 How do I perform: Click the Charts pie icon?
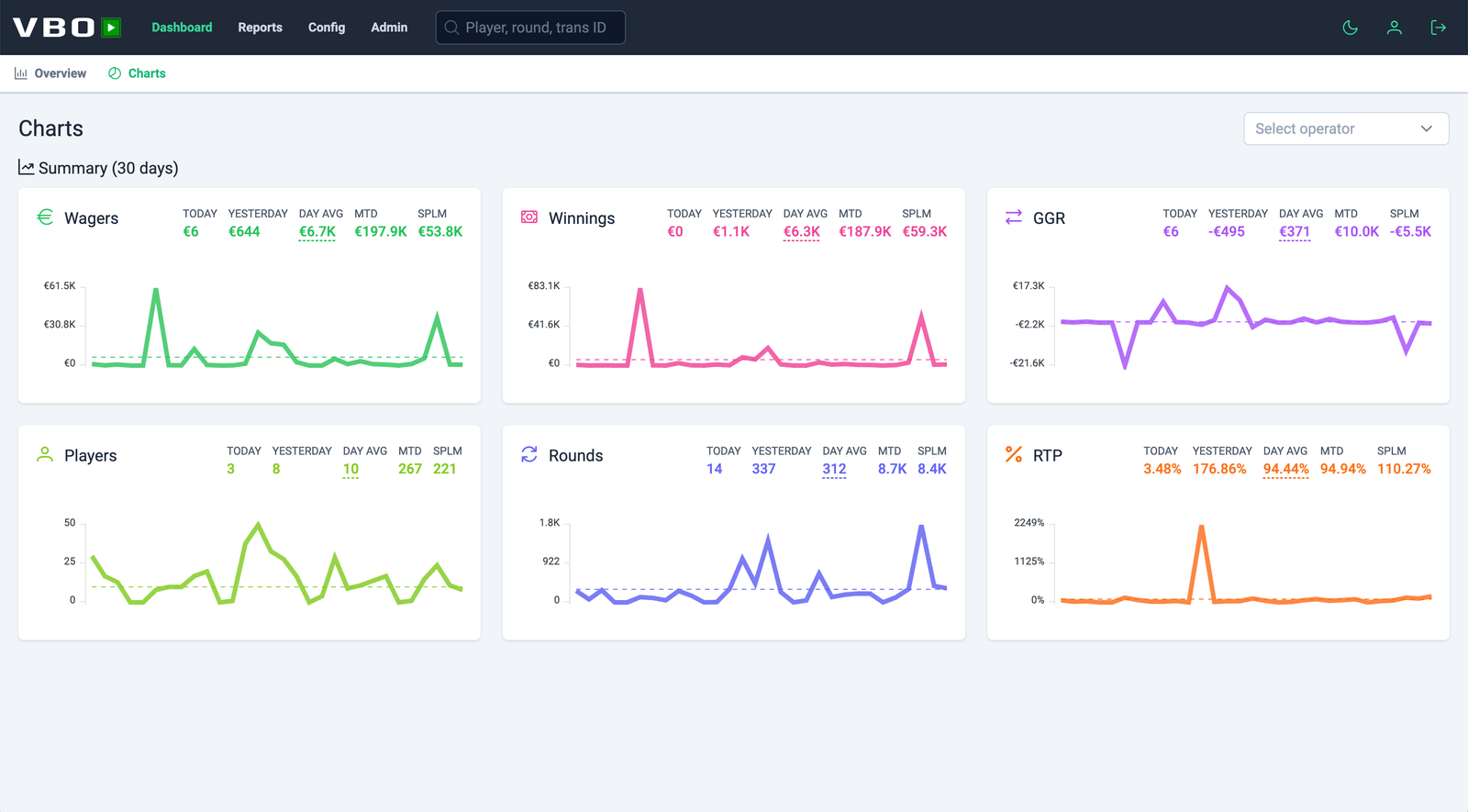pos(115,73)
